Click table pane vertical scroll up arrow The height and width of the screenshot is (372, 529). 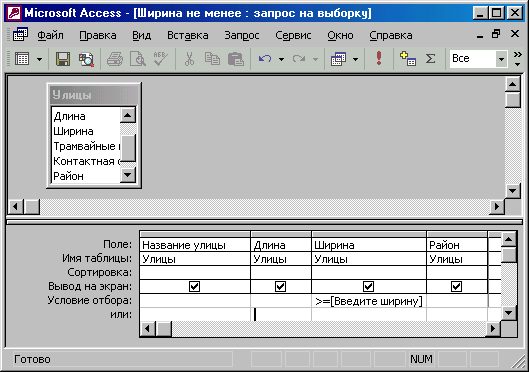(512, 84)
